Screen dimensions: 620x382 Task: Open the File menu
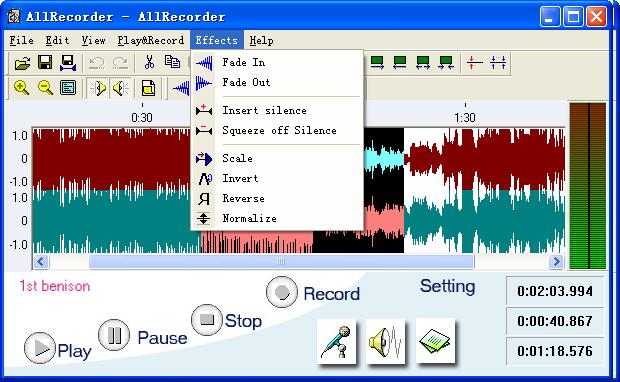point(21,40)
